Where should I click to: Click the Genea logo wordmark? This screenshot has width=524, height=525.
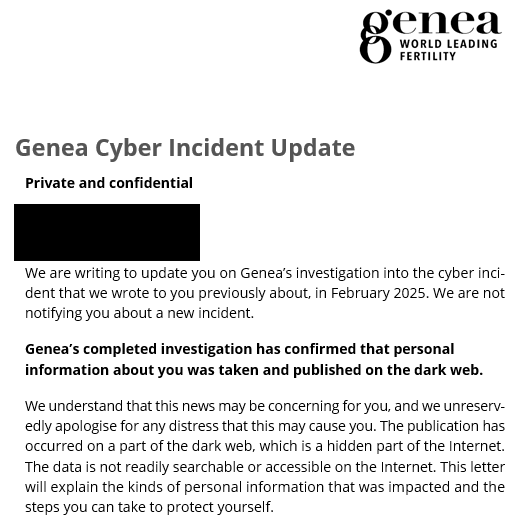pyautogui.click(x=431, y=36)
